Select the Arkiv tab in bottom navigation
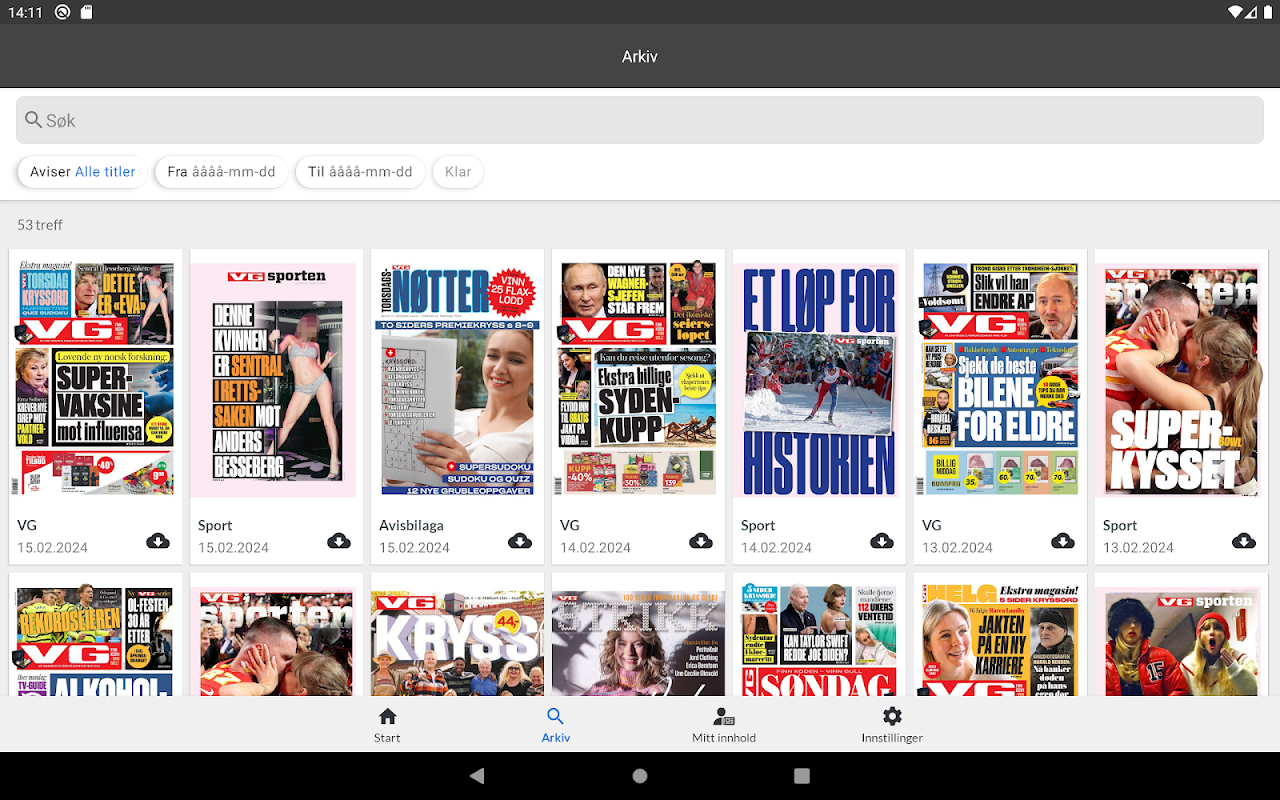 (556, 725)
